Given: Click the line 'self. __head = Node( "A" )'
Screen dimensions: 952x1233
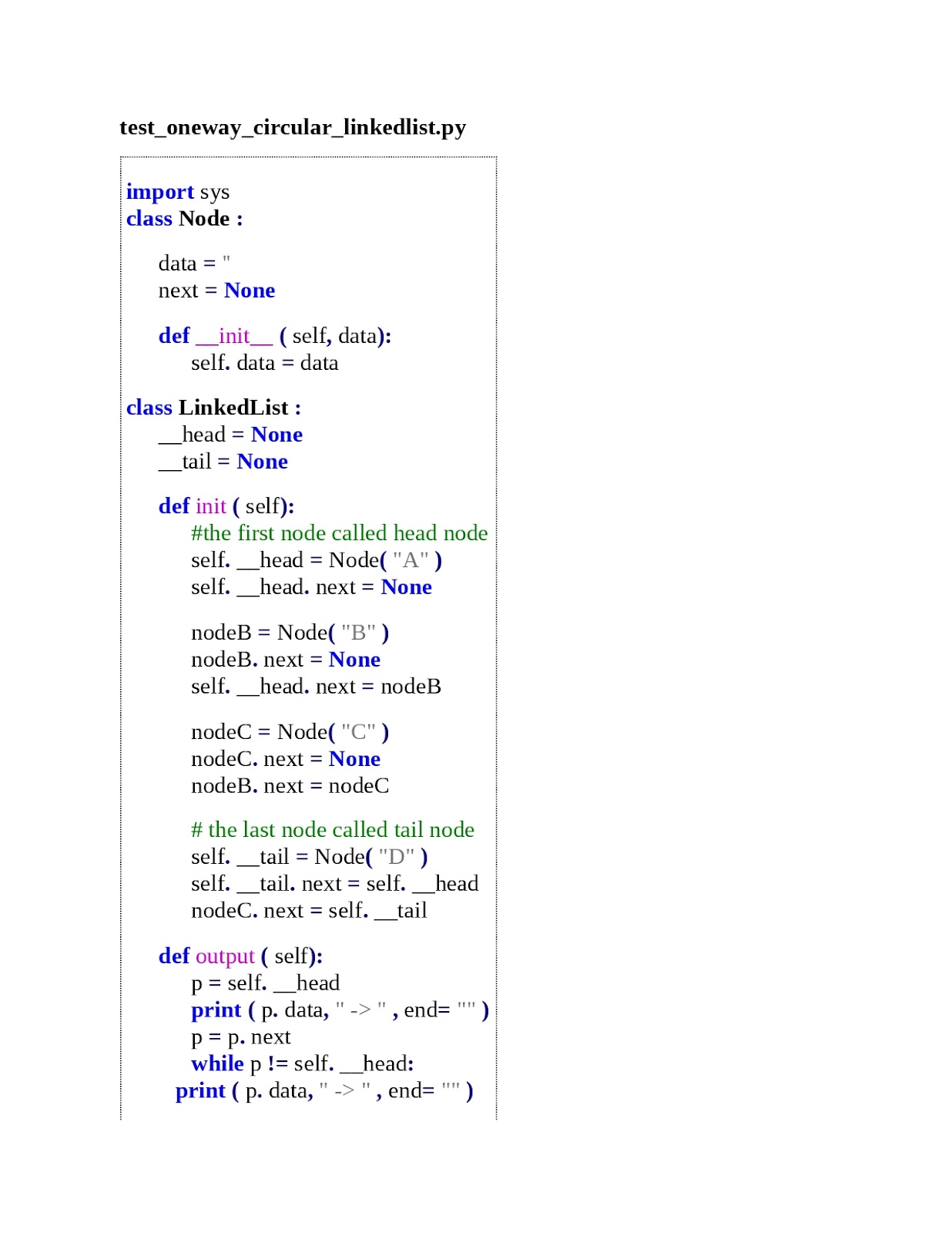Looking at the screenshot, I should coord(317,560).
